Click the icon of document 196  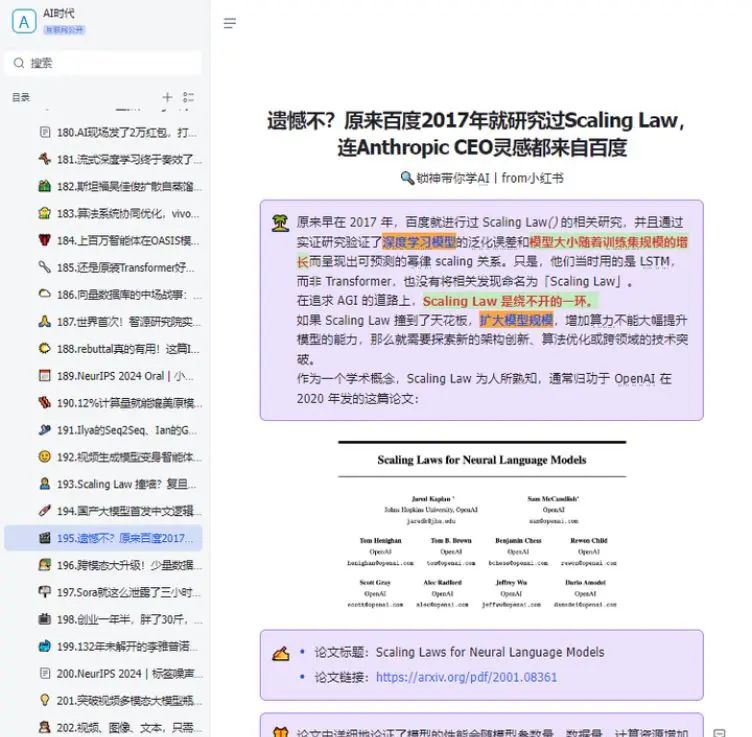click(45, 565)
